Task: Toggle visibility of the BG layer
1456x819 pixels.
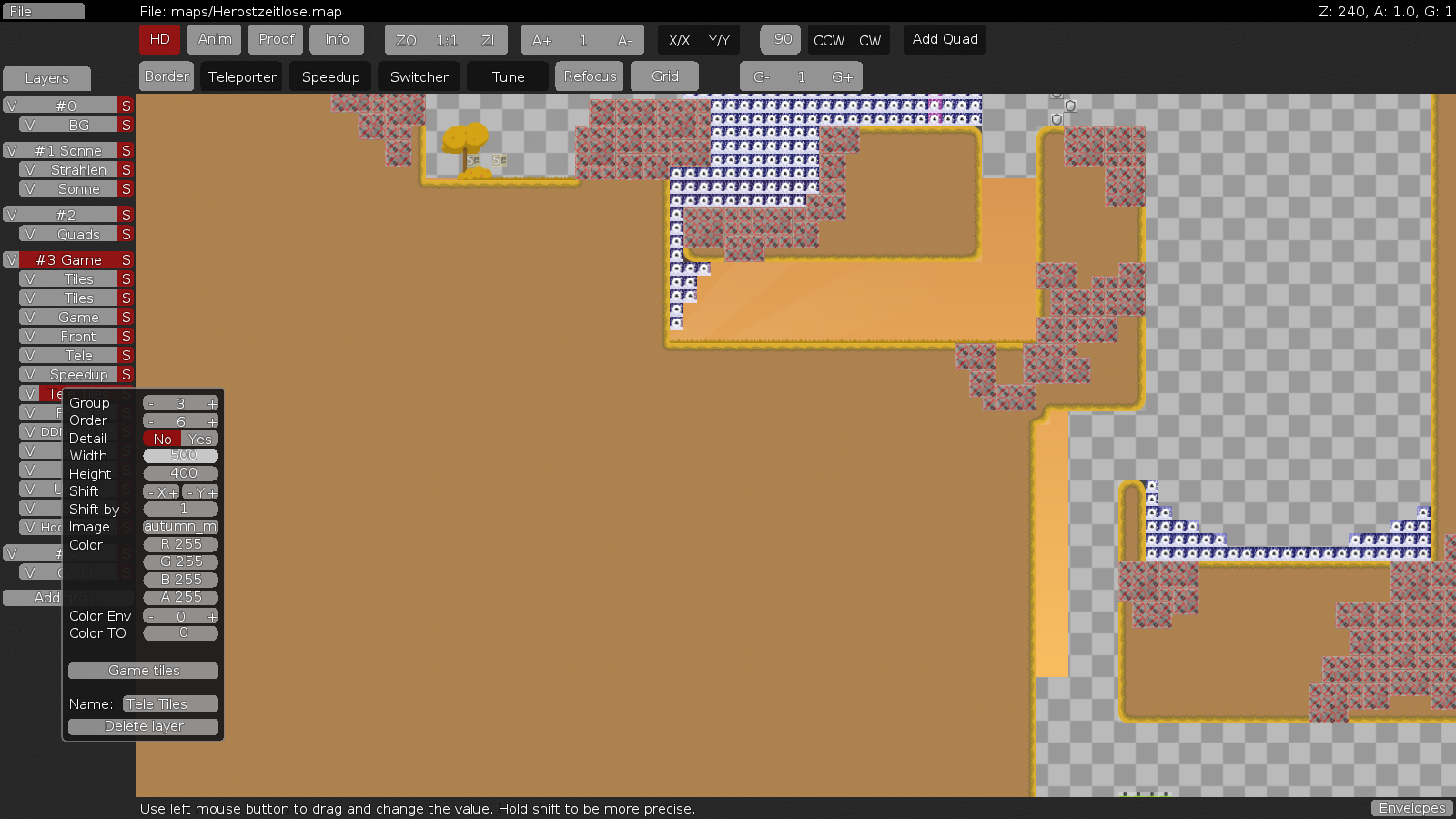Action: pos(30,126)
